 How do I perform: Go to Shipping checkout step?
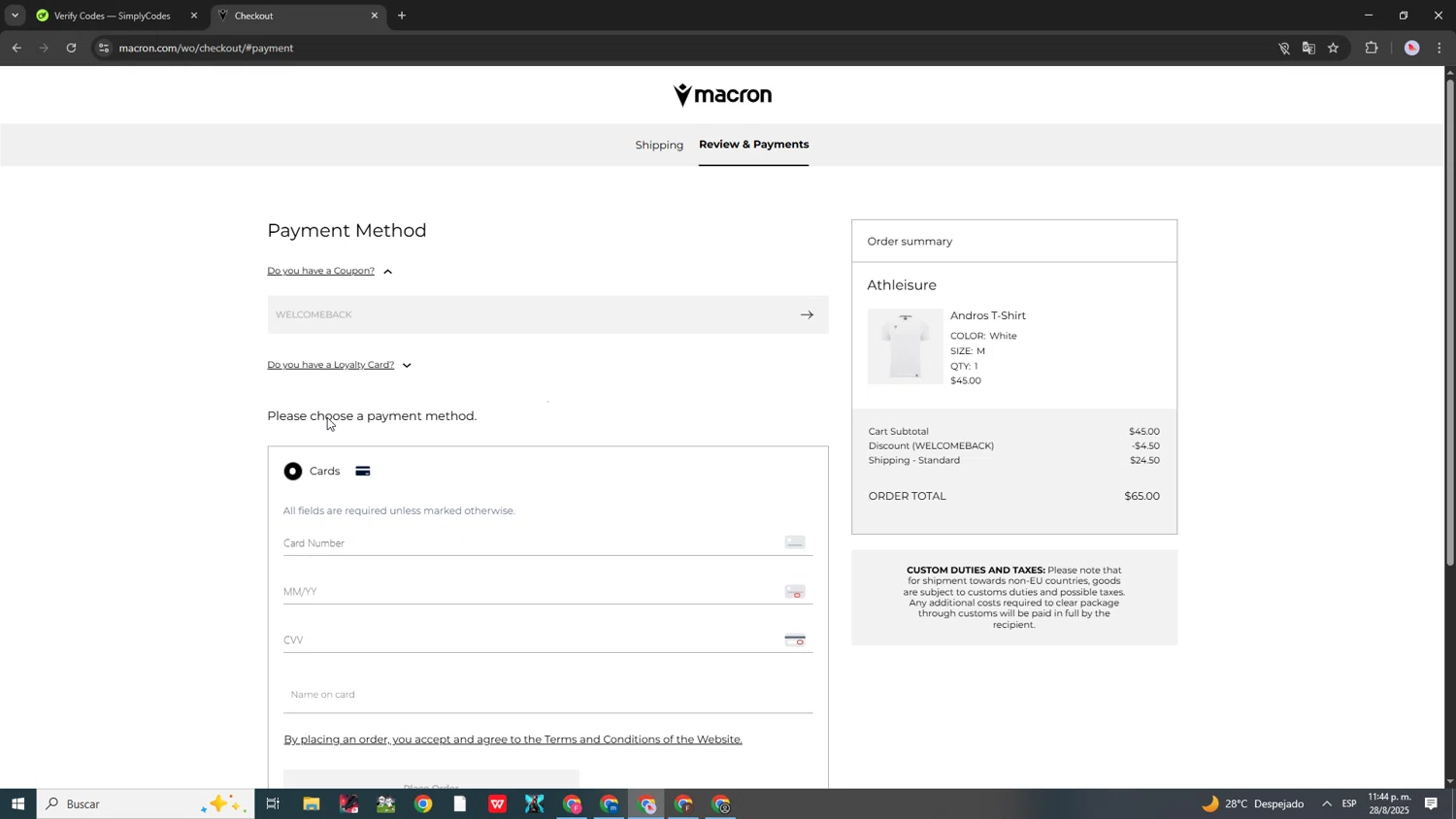coord(660,145)
